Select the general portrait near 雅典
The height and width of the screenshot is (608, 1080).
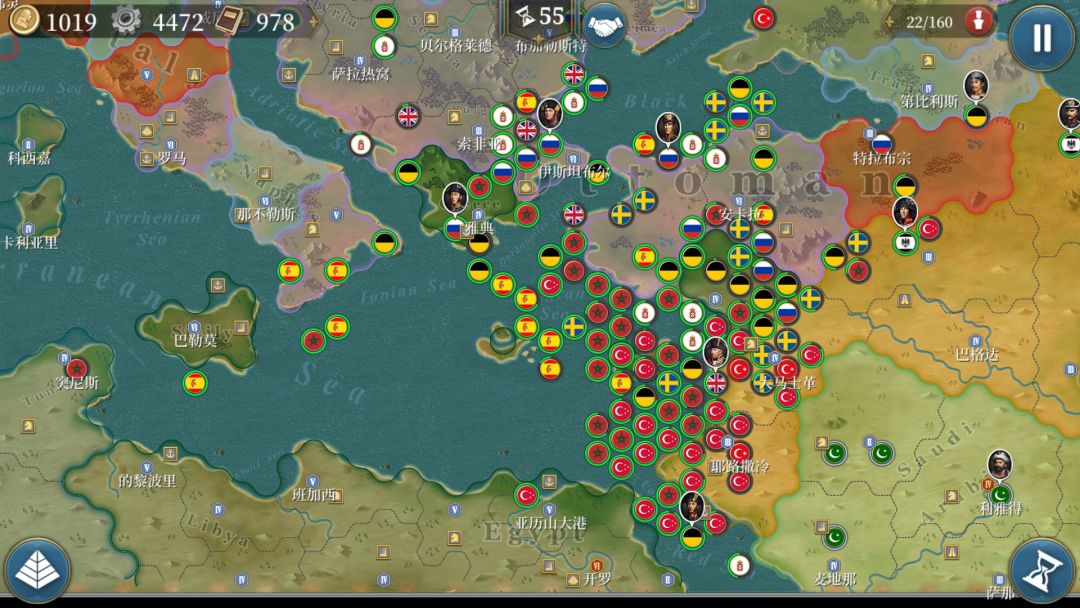455,199
